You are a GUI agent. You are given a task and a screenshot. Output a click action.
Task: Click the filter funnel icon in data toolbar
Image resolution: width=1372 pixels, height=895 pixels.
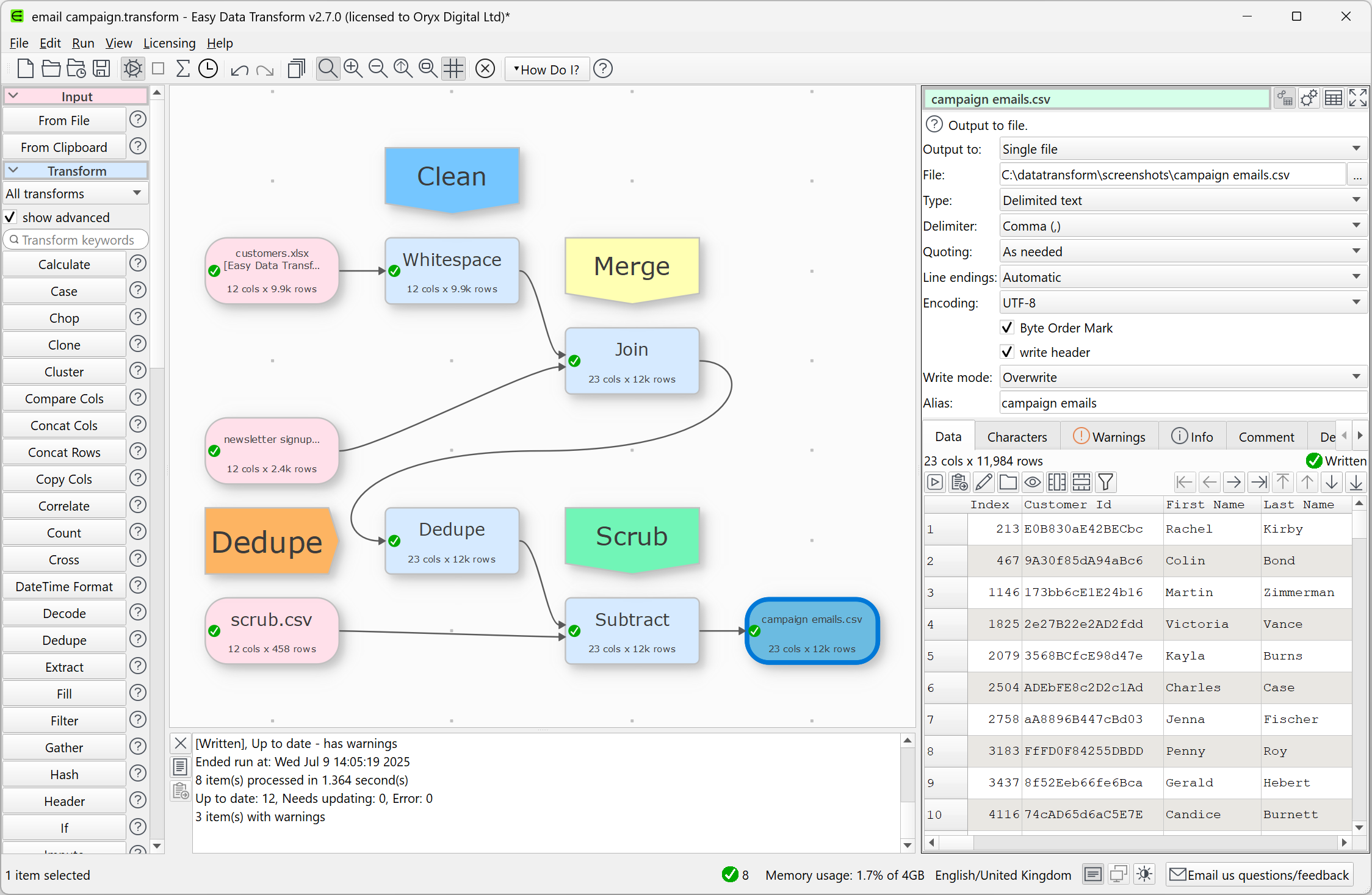tap(1106, 482)
